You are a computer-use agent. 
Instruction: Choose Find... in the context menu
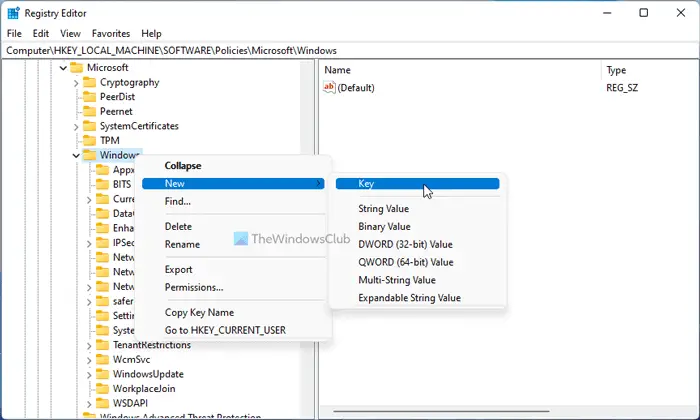[x=233, y=201]
